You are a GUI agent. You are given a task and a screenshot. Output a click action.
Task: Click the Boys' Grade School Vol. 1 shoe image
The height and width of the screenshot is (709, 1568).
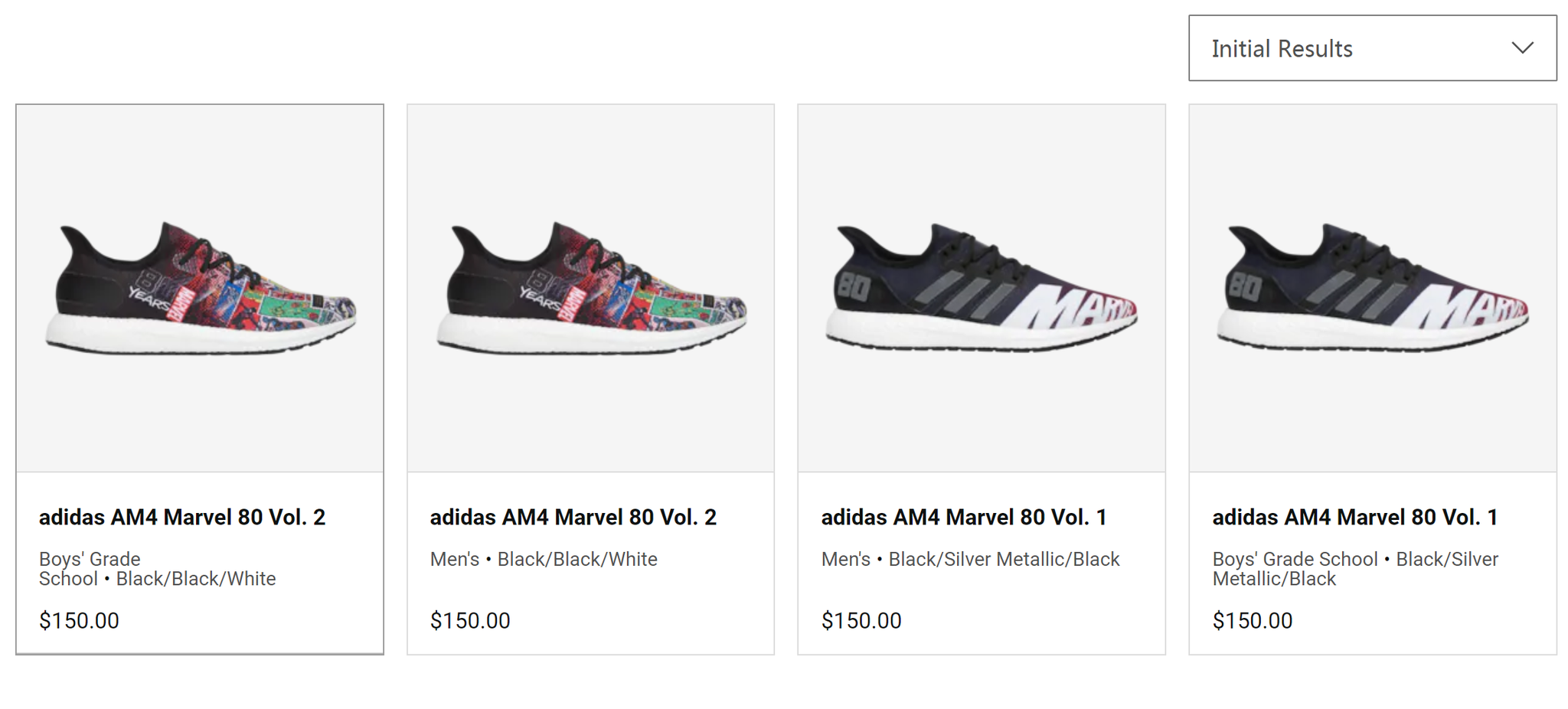[x=1372, y=289]
